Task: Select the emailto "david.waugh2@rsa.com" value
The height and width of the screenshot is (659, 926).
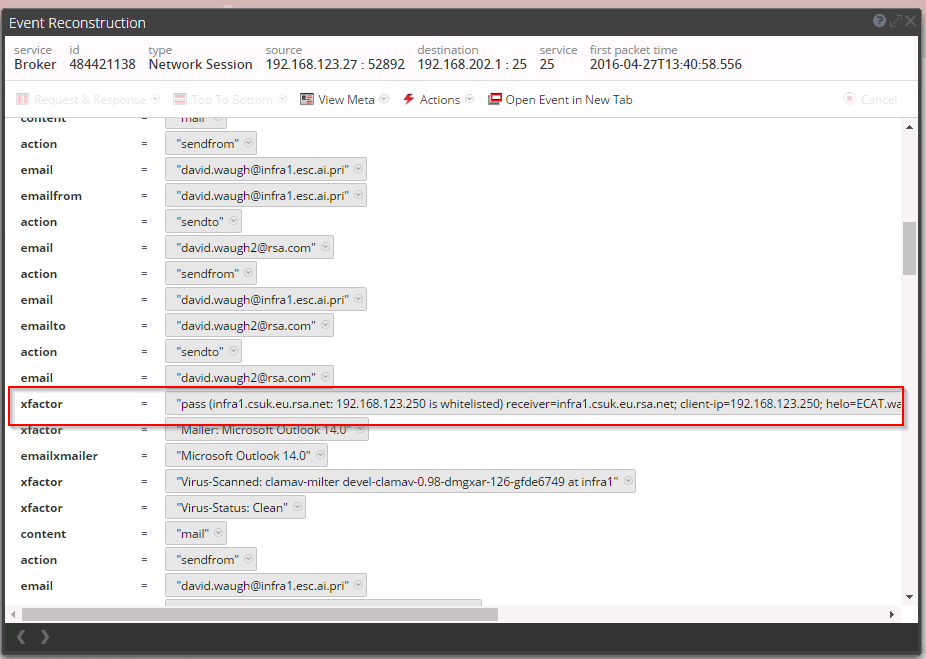Action: click(x=245, y=326)
